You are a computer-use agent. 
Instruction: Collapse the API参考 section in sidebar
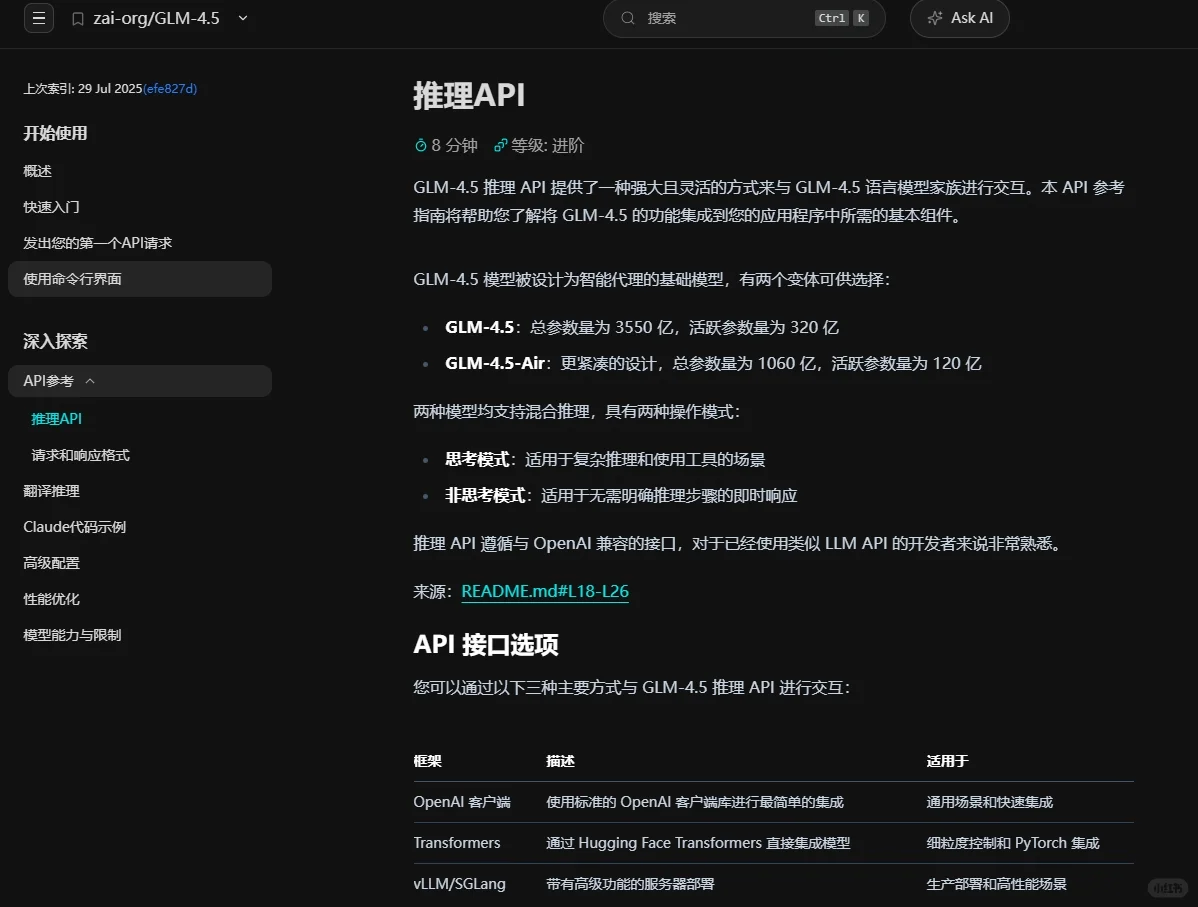89,381
